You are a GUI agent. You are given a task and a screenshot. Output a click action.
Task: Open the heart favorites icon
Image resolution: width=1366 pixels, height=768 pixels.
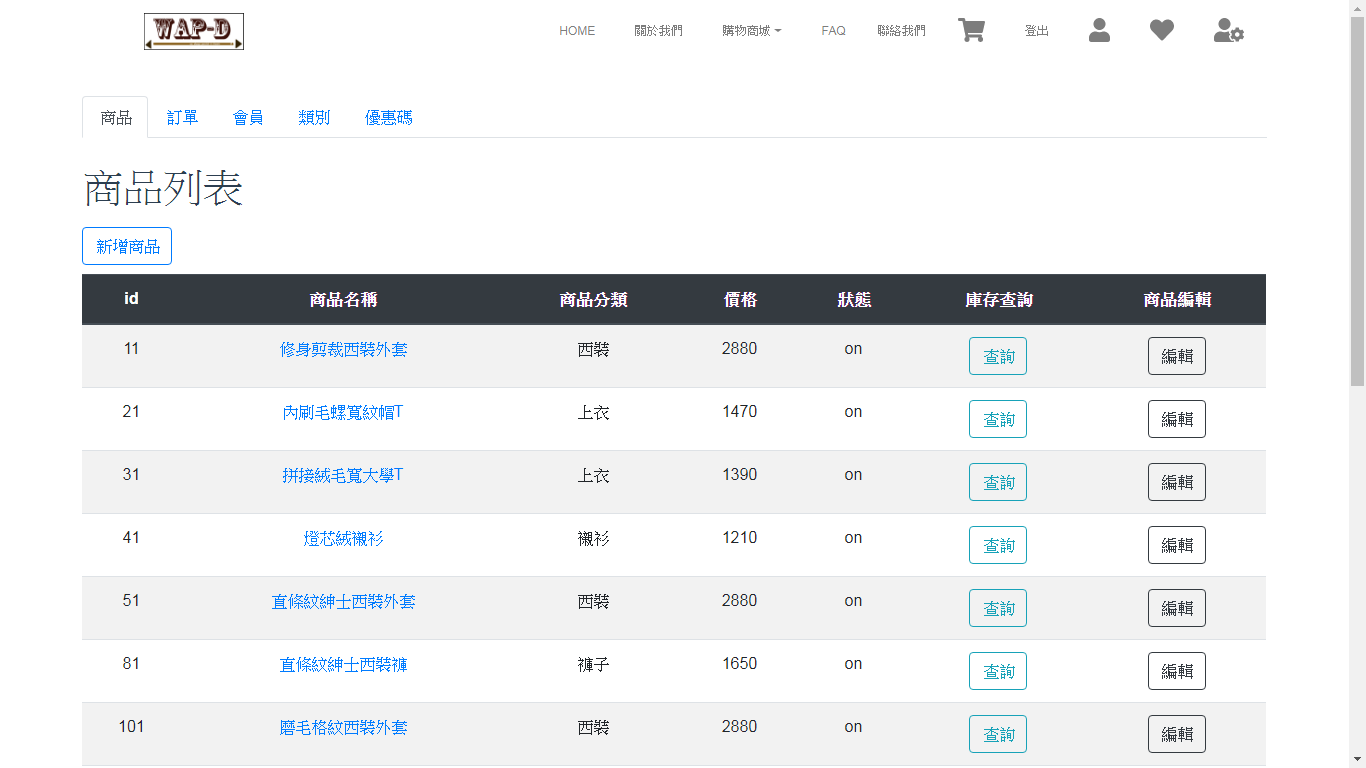pyautogui.click(x=1161, y=30)
